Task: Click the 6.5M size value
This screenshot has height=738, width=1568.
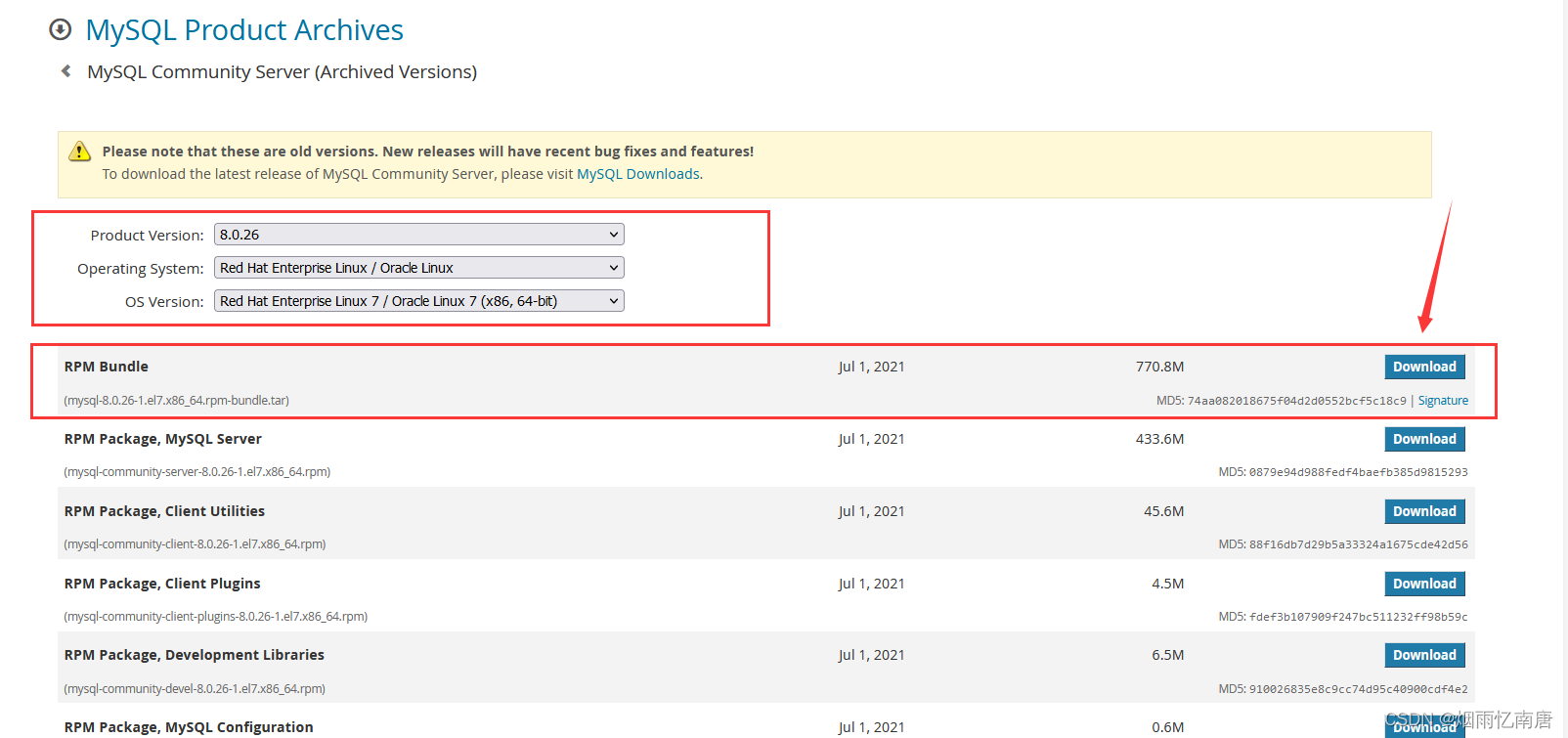Action: point(1167,655)
